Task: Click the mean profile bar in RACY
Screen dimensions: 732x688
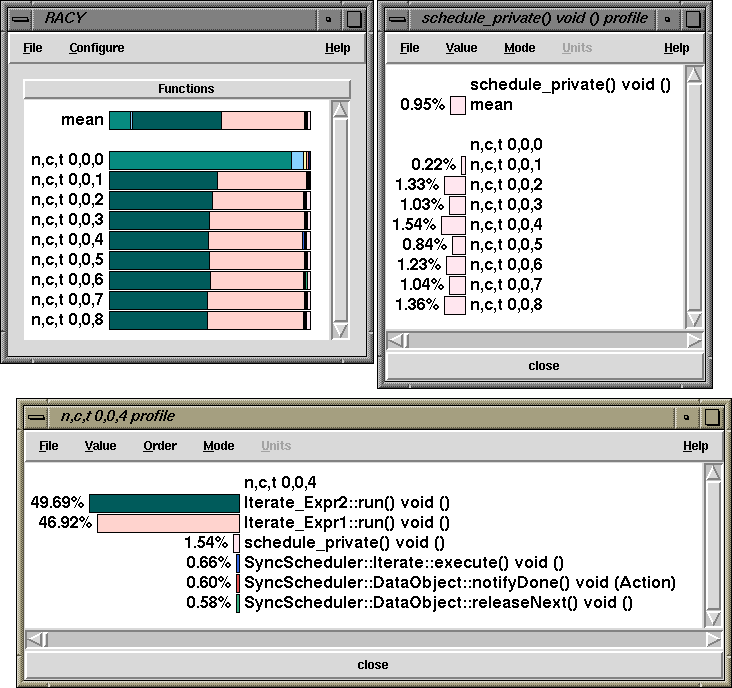Action: tap(210, 120)
